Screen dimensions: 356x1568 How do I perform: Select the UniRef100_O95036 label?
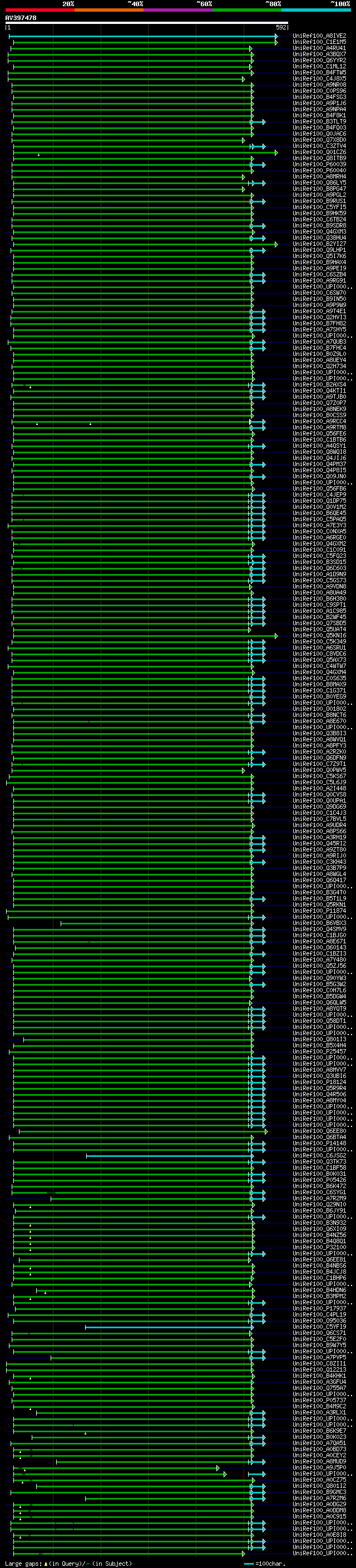tap(319, 1321)
